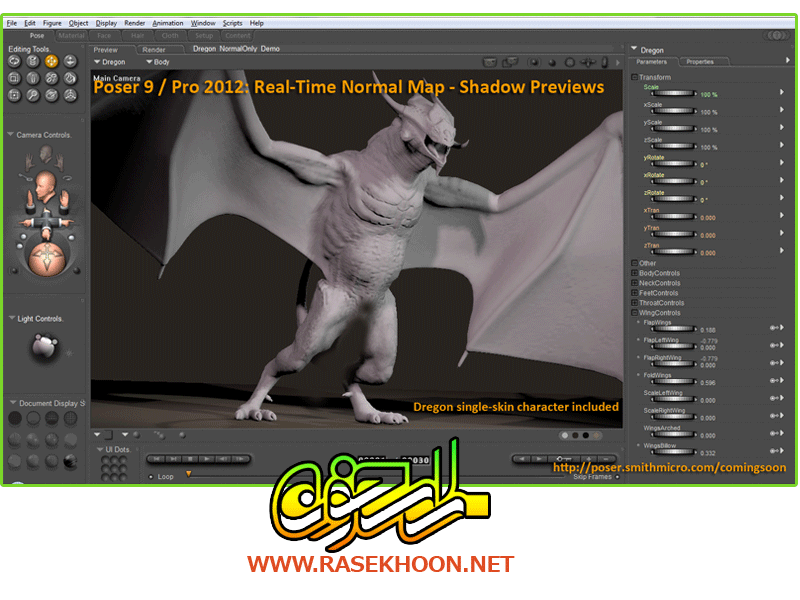Click the large select-camera head icon
This screenshot has width=800, height=600.
45,187
